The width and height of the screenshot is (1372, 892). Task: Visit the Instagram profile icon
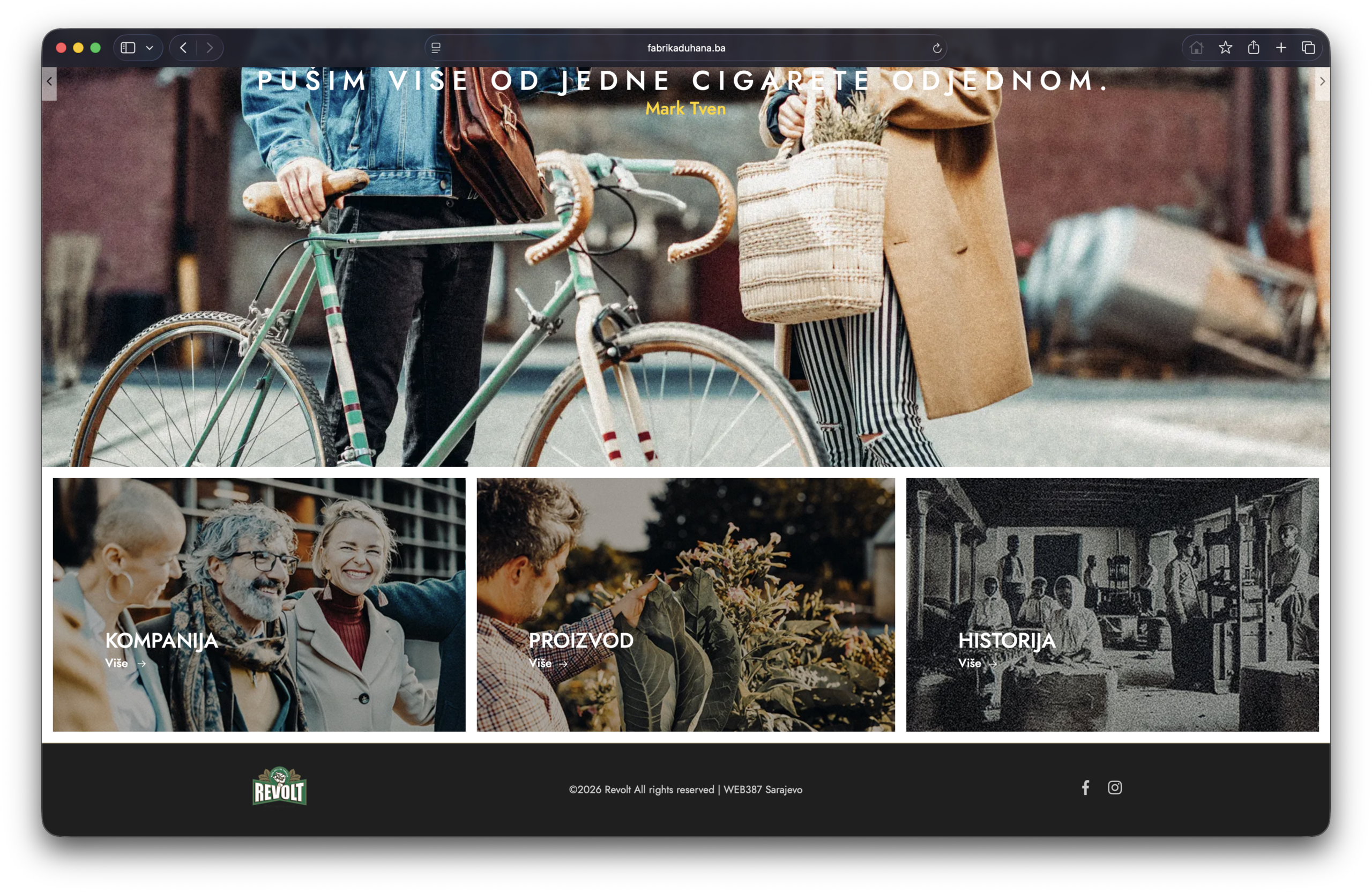click(x=1114, y=787)
